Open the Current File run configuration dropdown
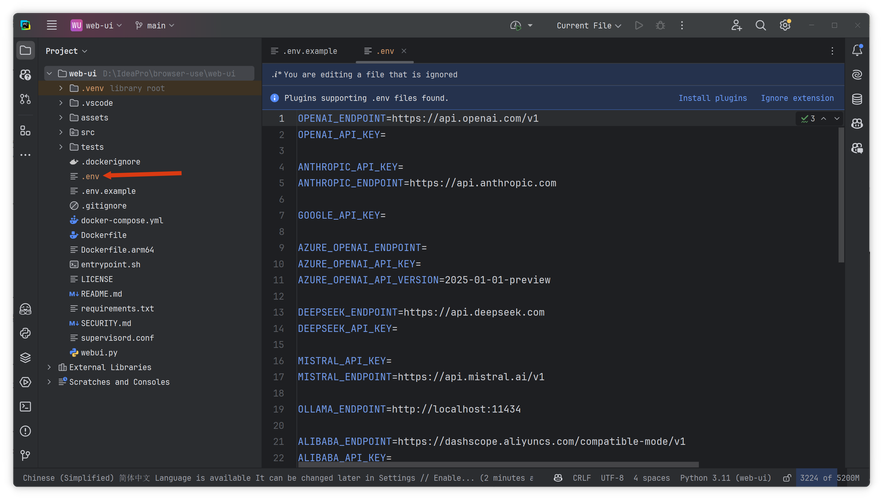 588,25
